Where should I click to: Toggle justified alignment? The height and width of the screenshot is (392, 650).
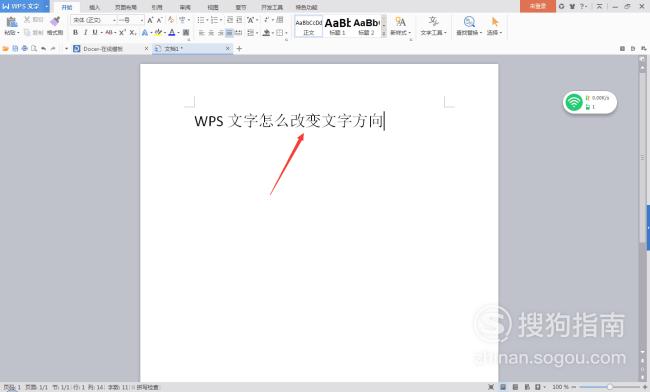click(x=229, y=33)
